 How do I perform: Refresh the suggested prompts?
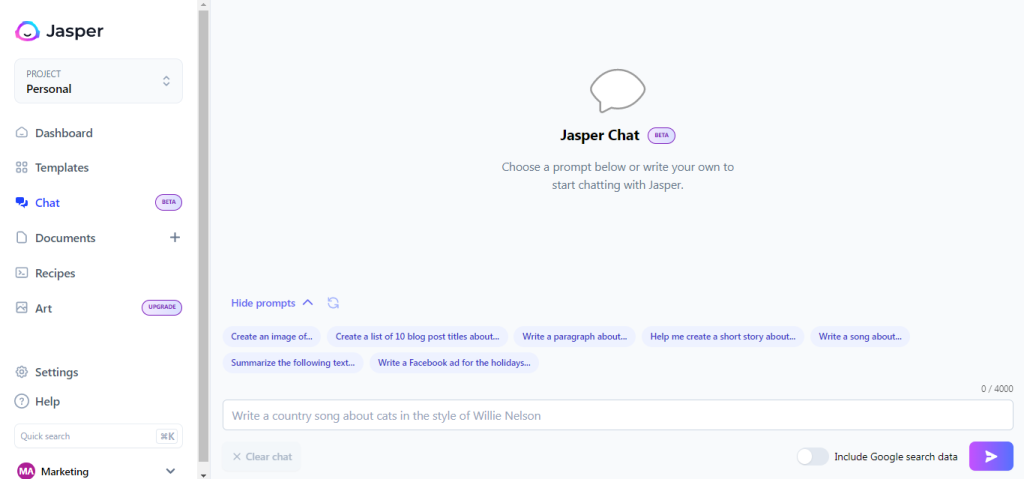(x=333, y=303)
